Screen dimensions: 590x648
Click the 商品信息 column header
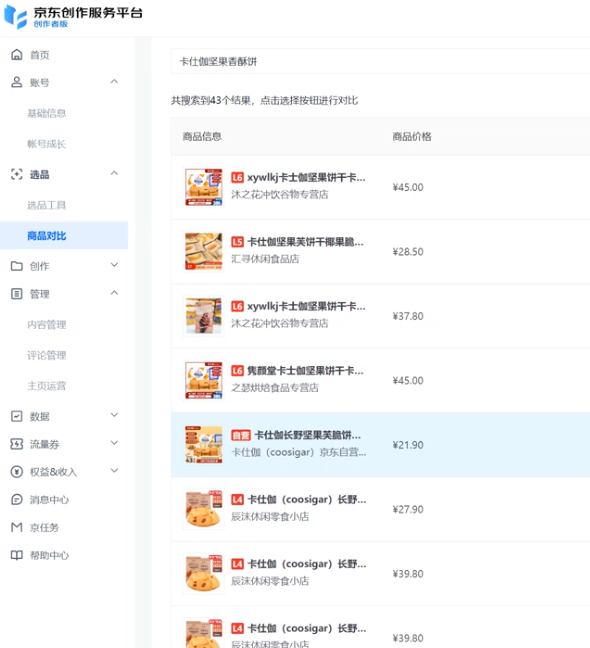pyautogui.click(x=202, y=136)
